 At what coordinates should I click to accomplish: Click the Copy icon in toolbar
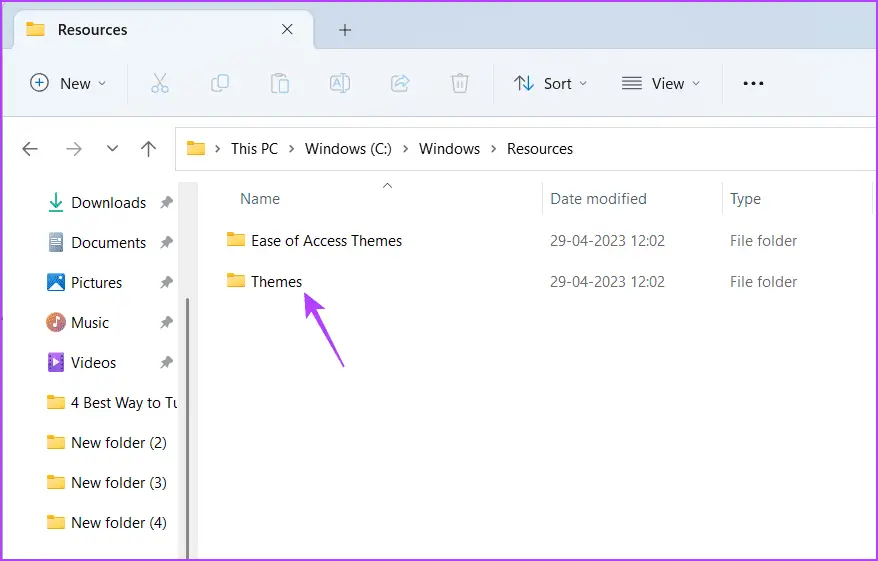[x=220, y=83]
